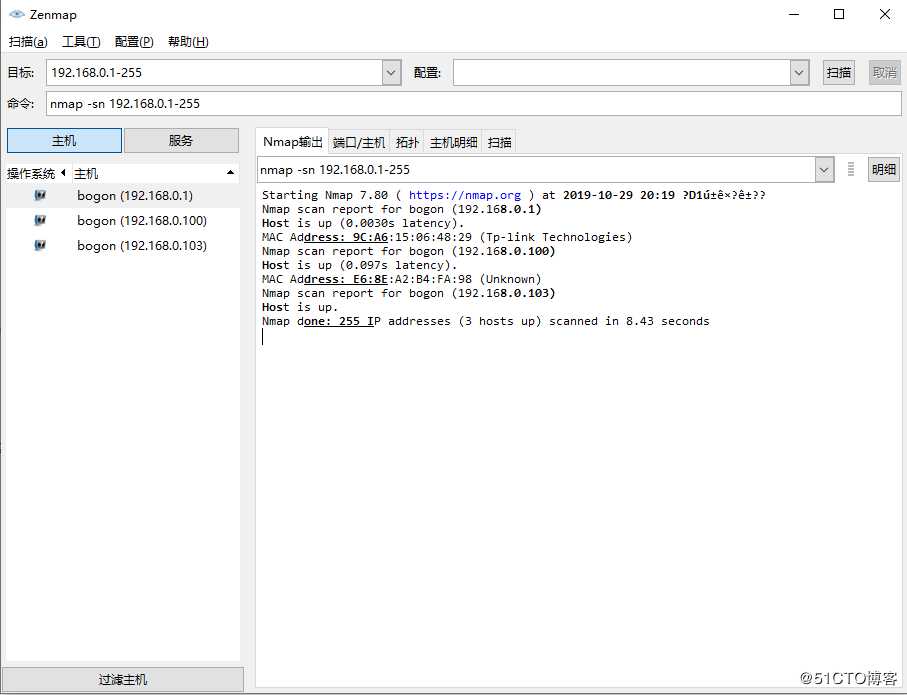
Task: Show the 服务 services list
Action: pos(181,141)
